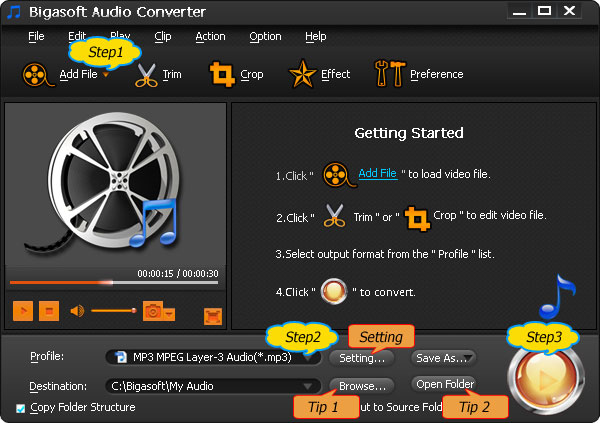
Task: Click the Add File link in Getting Started
Action: pyautogui.click(x=377, y=173)
